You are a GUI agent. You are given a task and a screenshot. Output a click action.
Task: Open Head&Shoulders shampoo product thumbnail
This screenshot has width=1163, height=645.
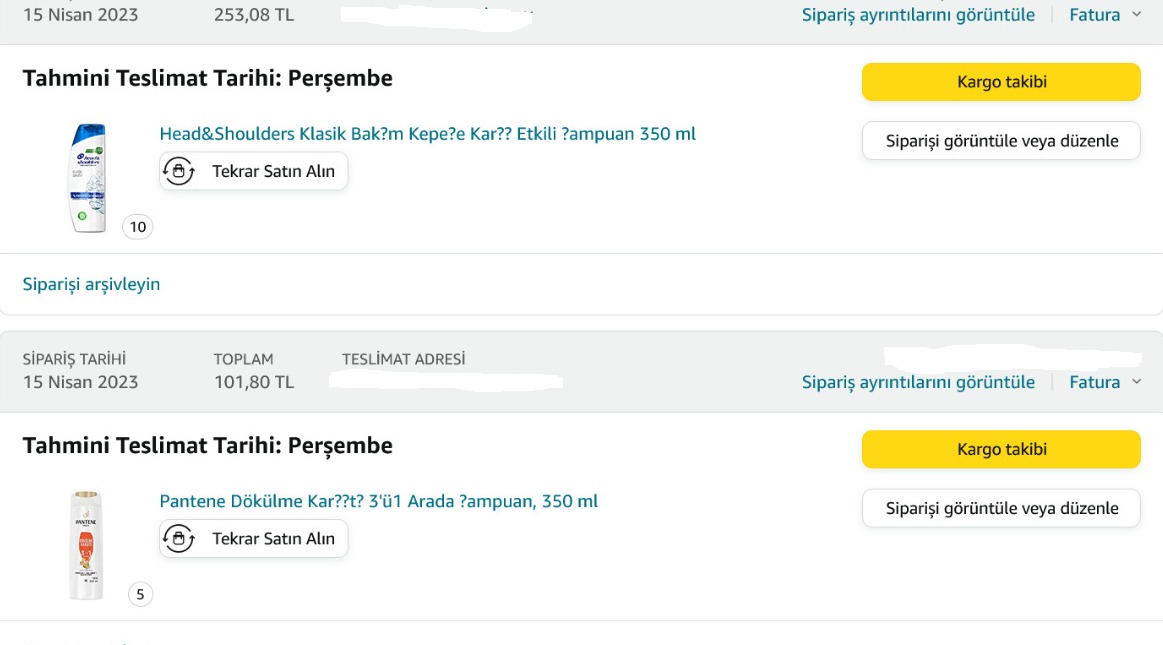89,178
